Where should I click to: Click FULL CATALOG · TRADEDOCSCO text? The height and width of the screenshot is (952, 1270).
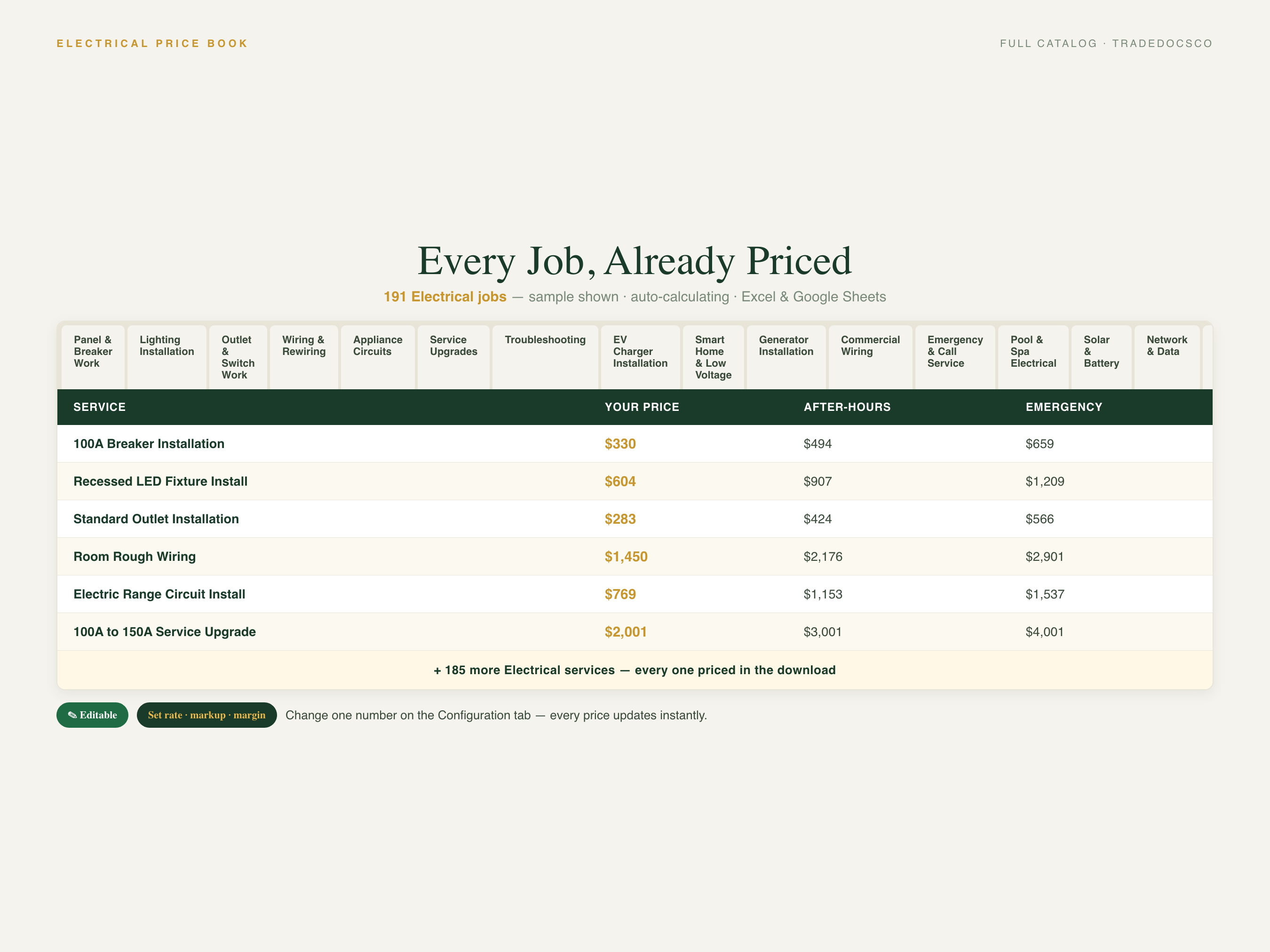pos(1106,44)
